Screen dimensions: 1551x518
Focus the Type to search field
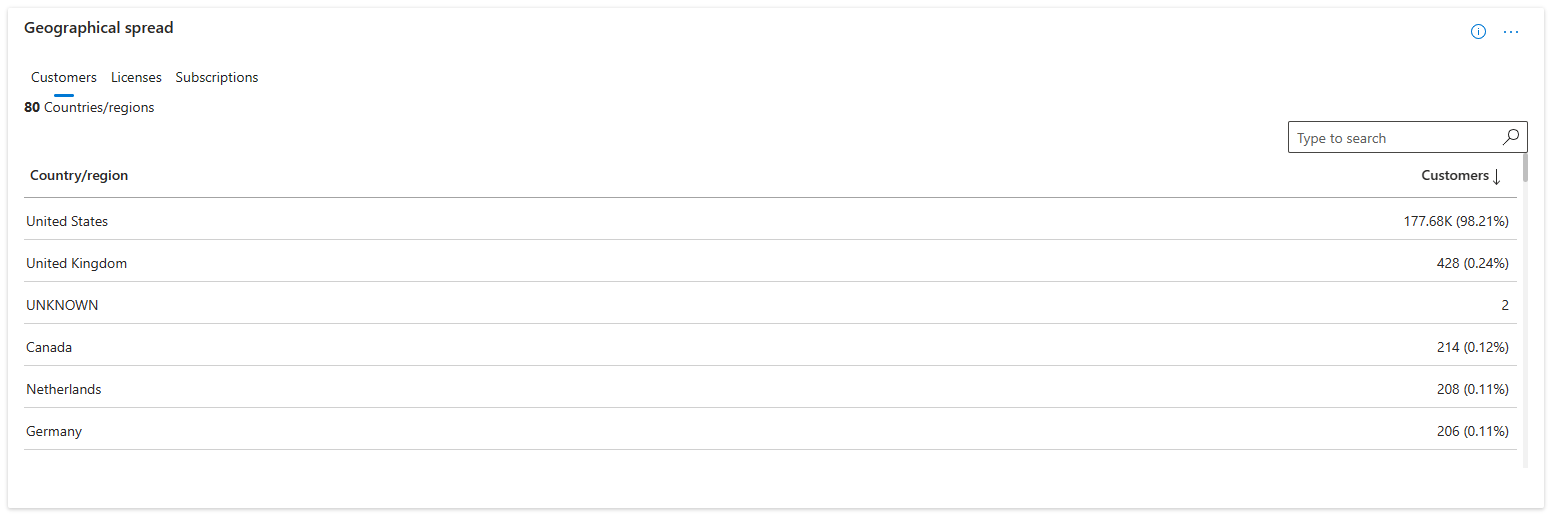[x=1408, y=138]
